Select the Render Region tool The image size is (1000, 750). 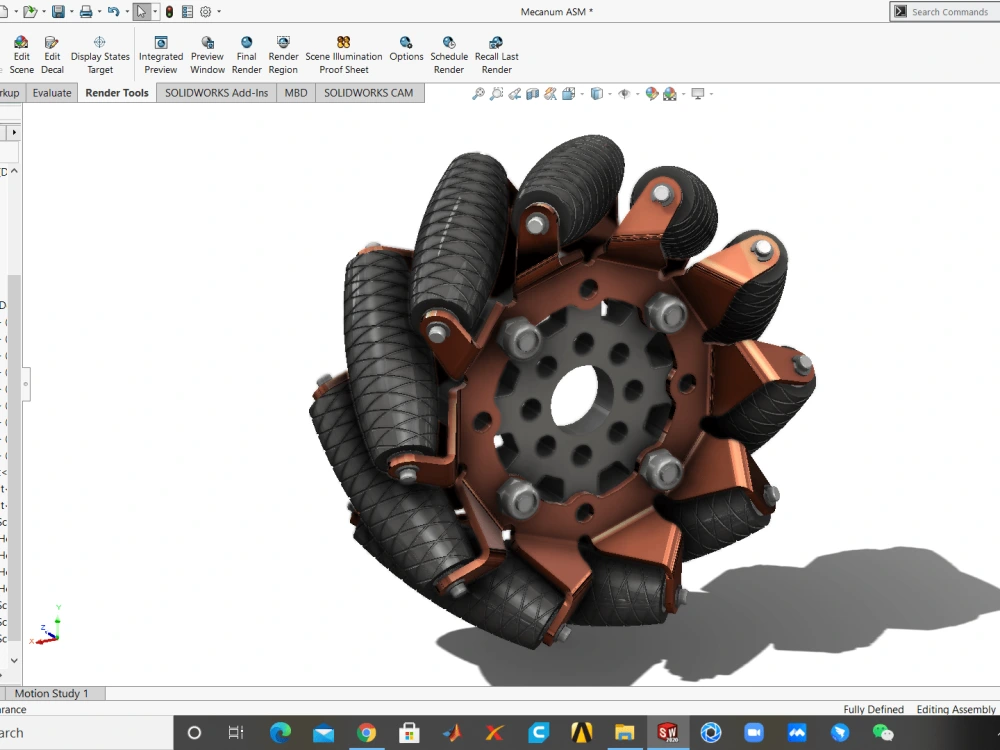click(x=283, y=55)
